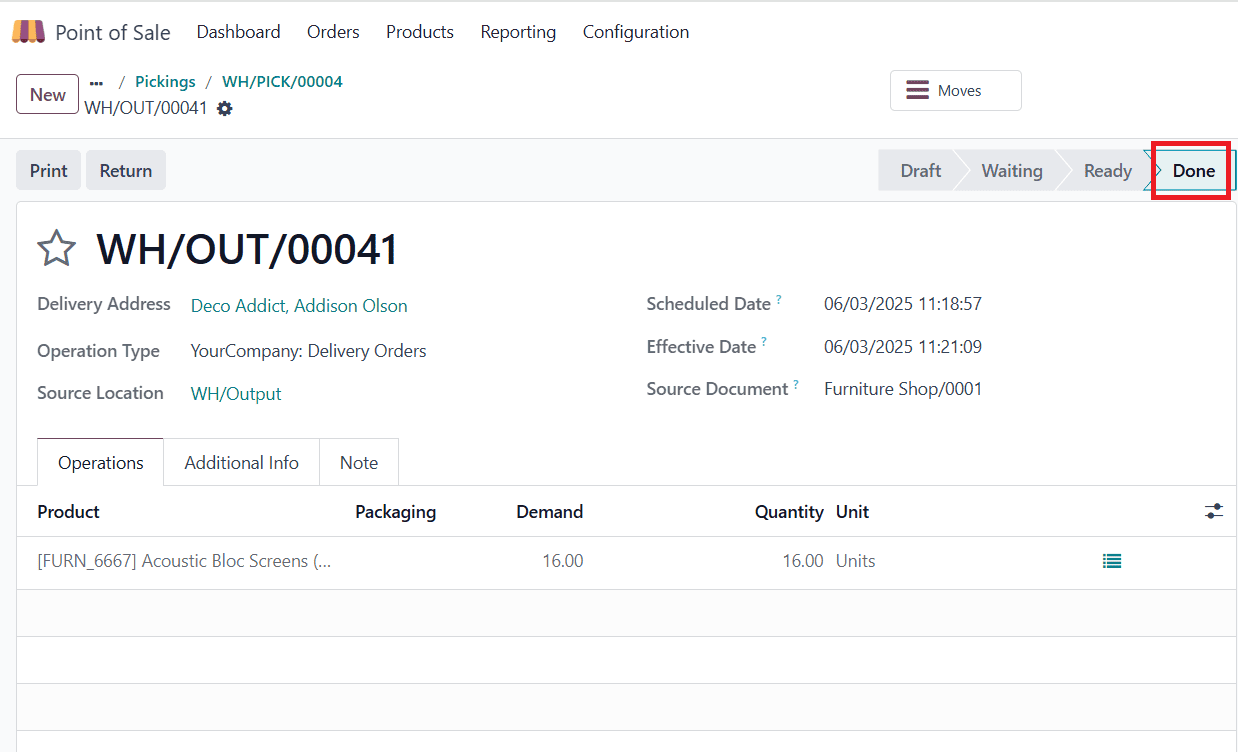Screen dimensions: 1238x752
Task: Click the Point of Sale app logo icon
Action: pos(28,32)
